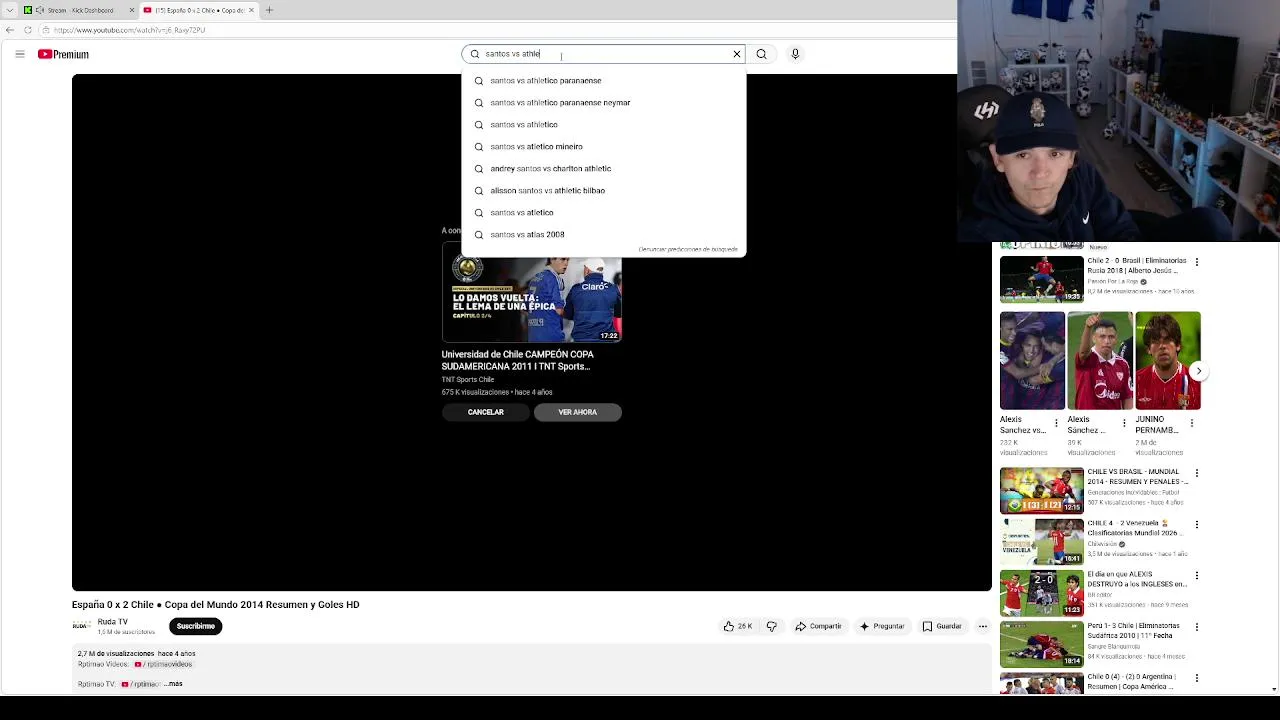Open options for CHILE 4 - 2 Venezuela video

pyautogui.click(x=1197, y=524)
